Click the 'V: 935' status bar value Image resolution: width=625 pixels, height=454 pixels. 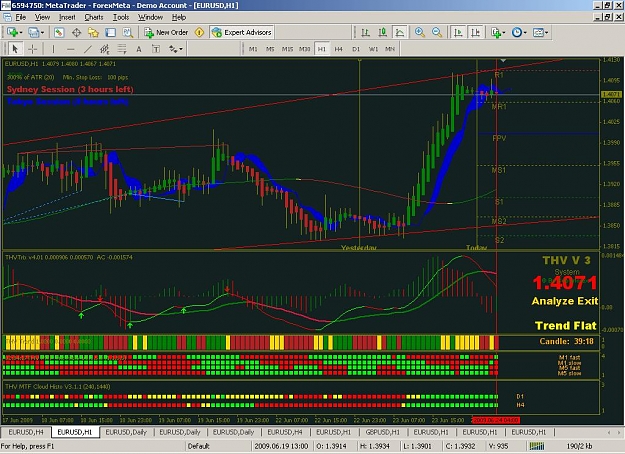point(498,446)
